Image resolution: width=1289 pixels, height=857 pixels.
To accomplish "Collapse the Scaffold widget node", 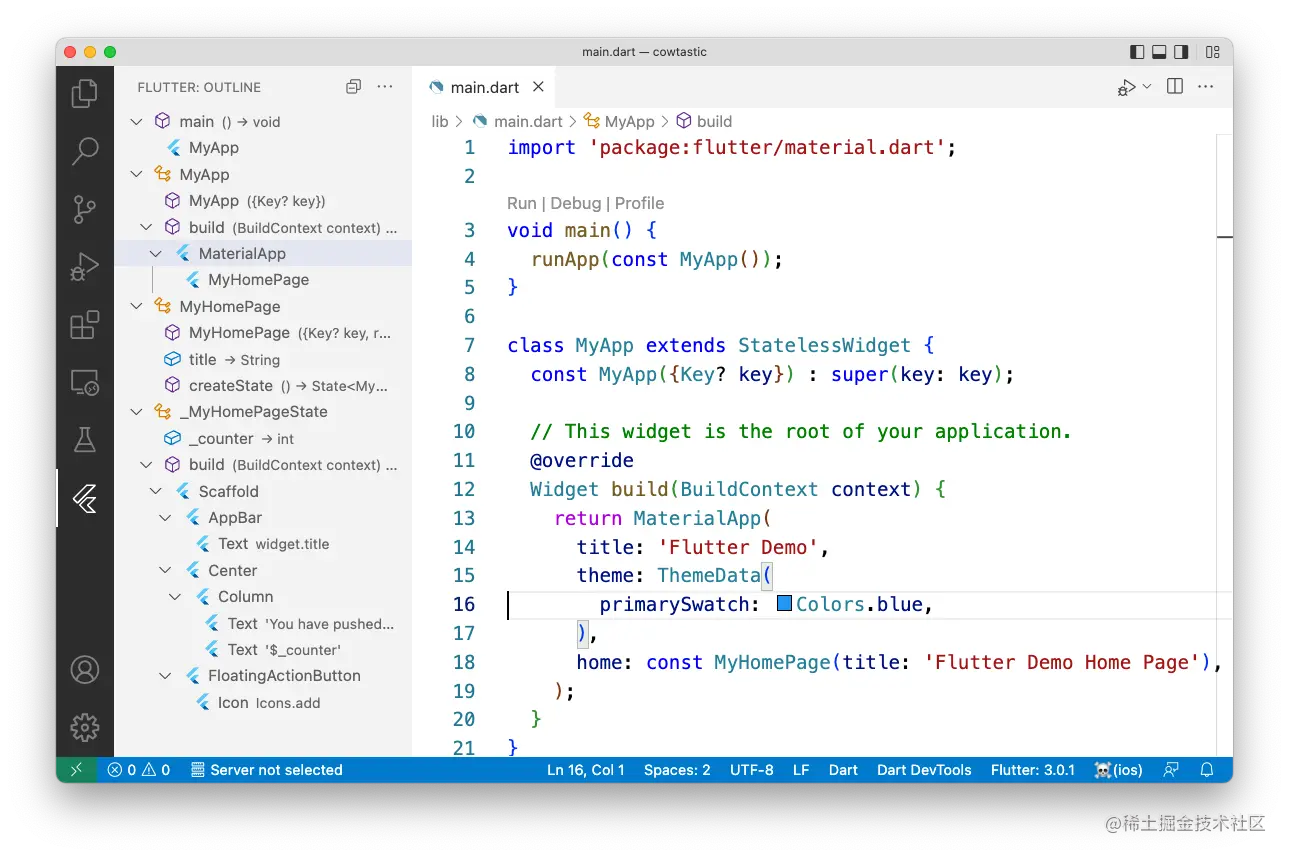I will coord(156,491).
